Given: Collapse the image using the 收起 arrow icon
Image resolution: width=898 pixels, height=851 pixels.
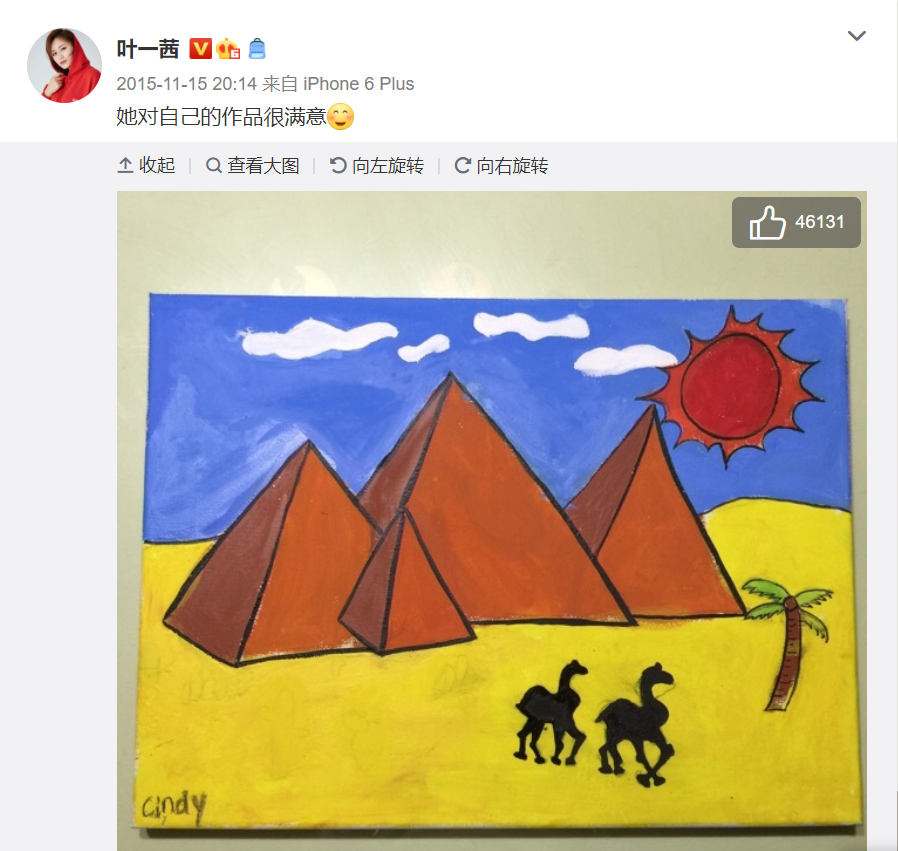Looking at the screenshot, I should (x=125, y=166).
